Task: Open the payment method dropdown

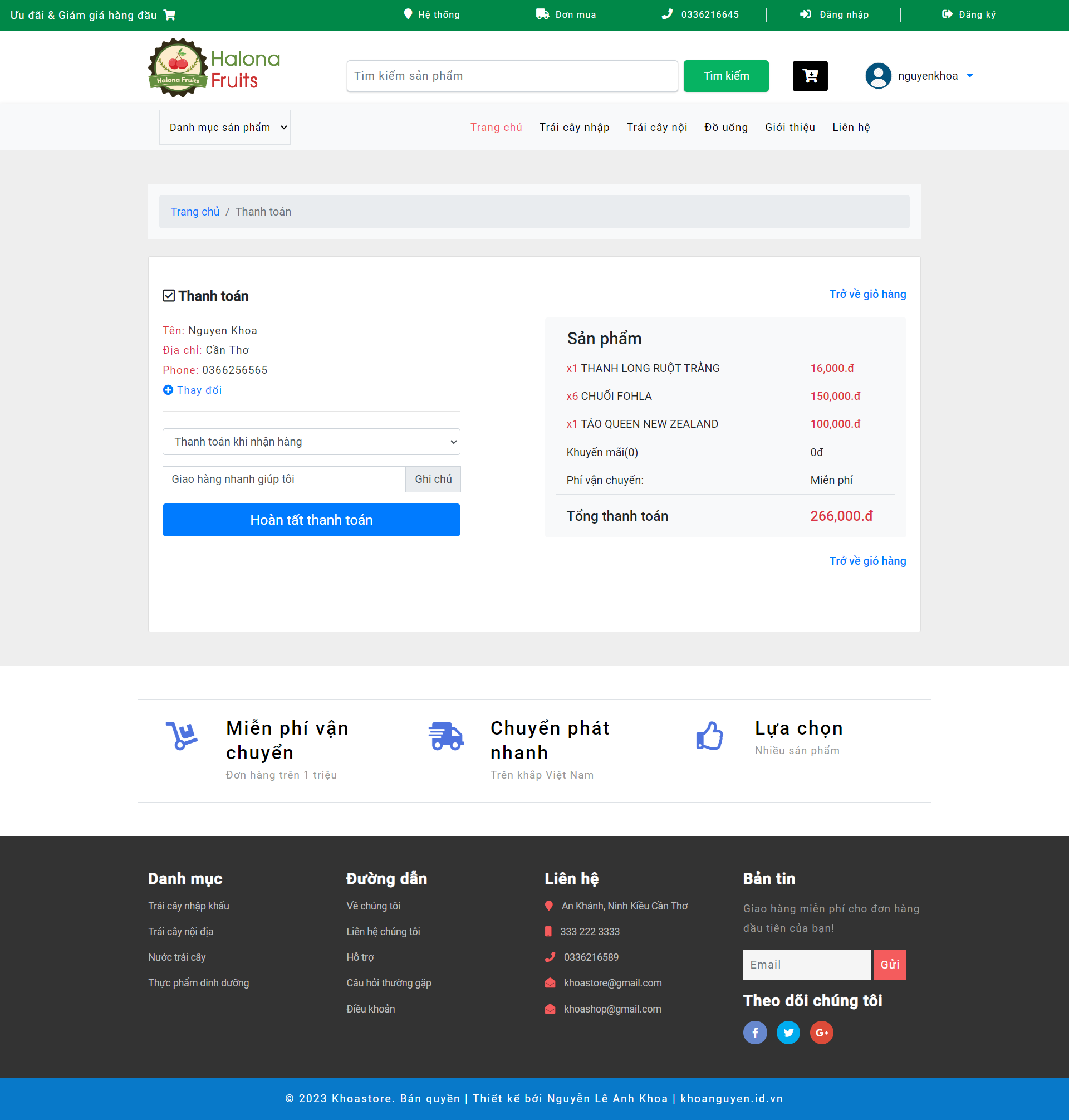Action: pyautogui.click(x=311, y=442)
